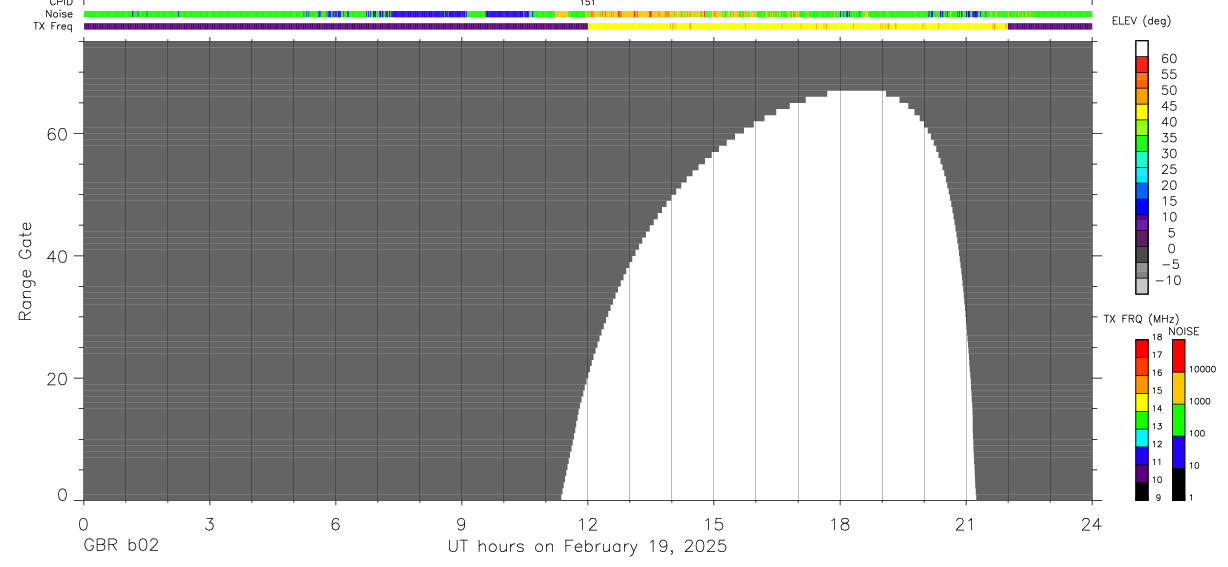The height and width of the screenshot is (567, 1228).
Task: Click the 'Noise' strip label at top left
Action: pos(60,14)
